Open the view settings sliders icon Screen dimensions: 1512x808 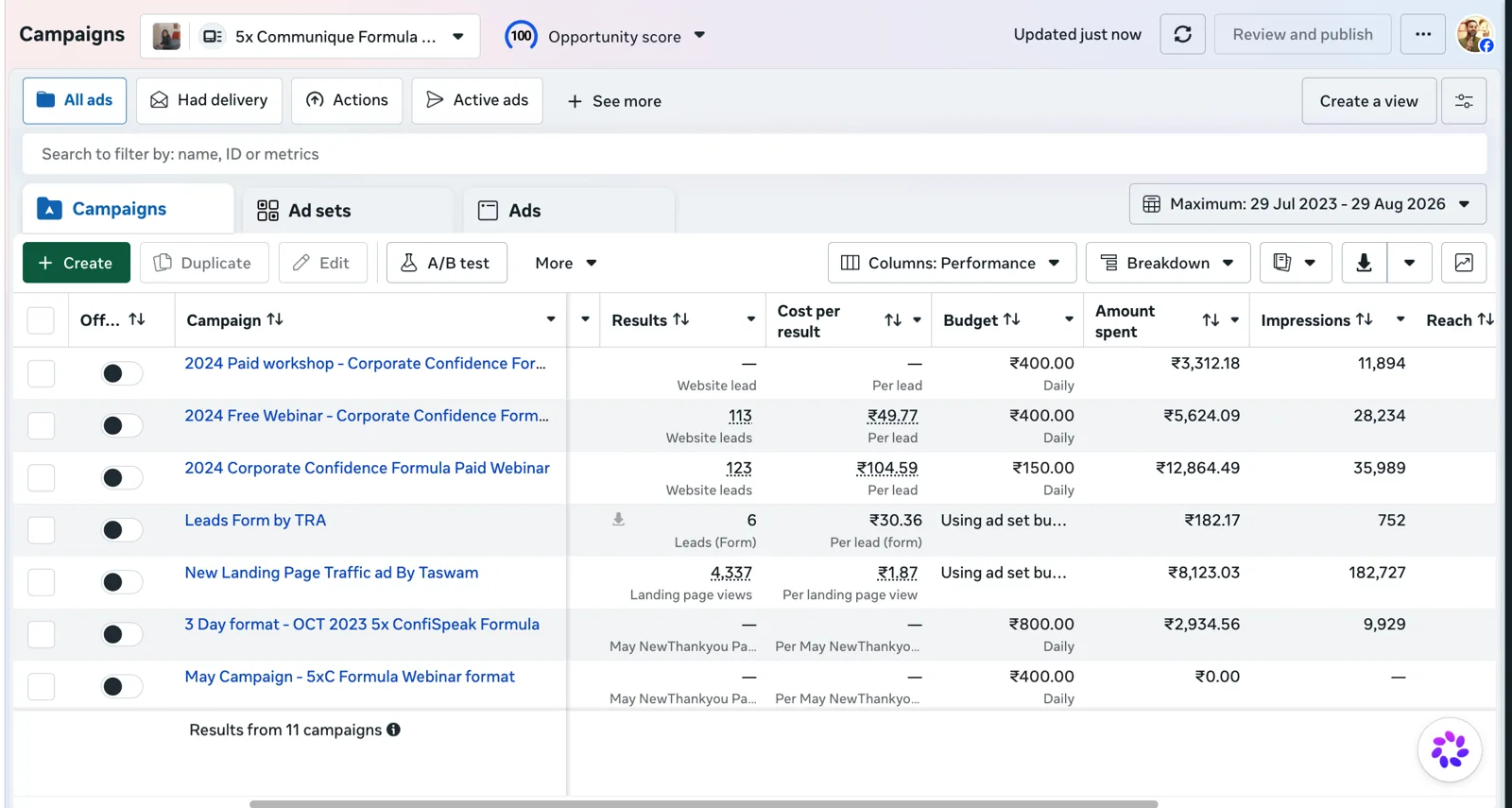[1464, 101]
